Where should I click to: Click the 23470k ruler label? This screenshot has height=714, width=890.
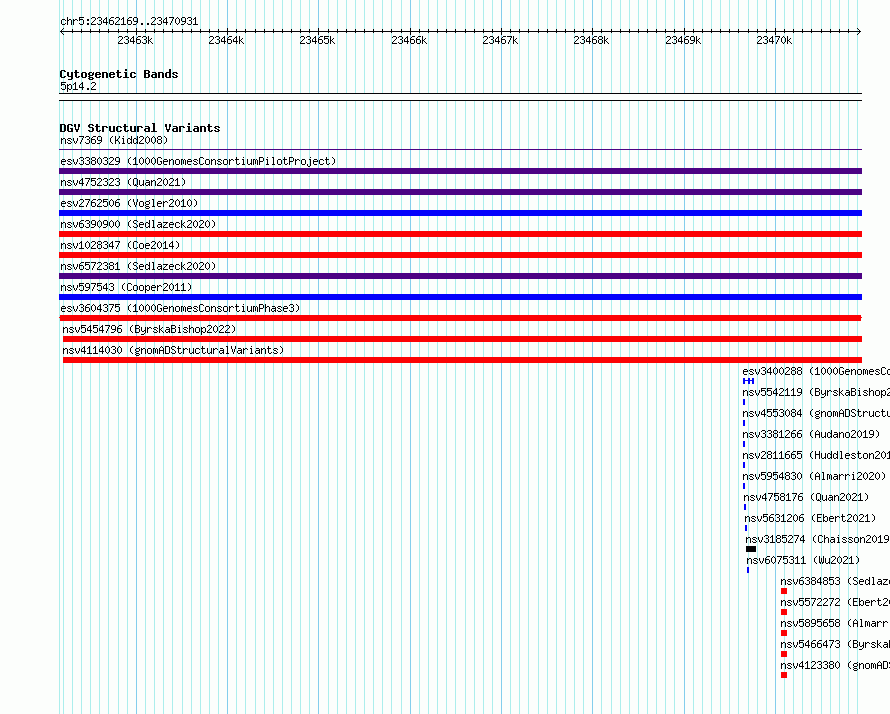[774, 40]
